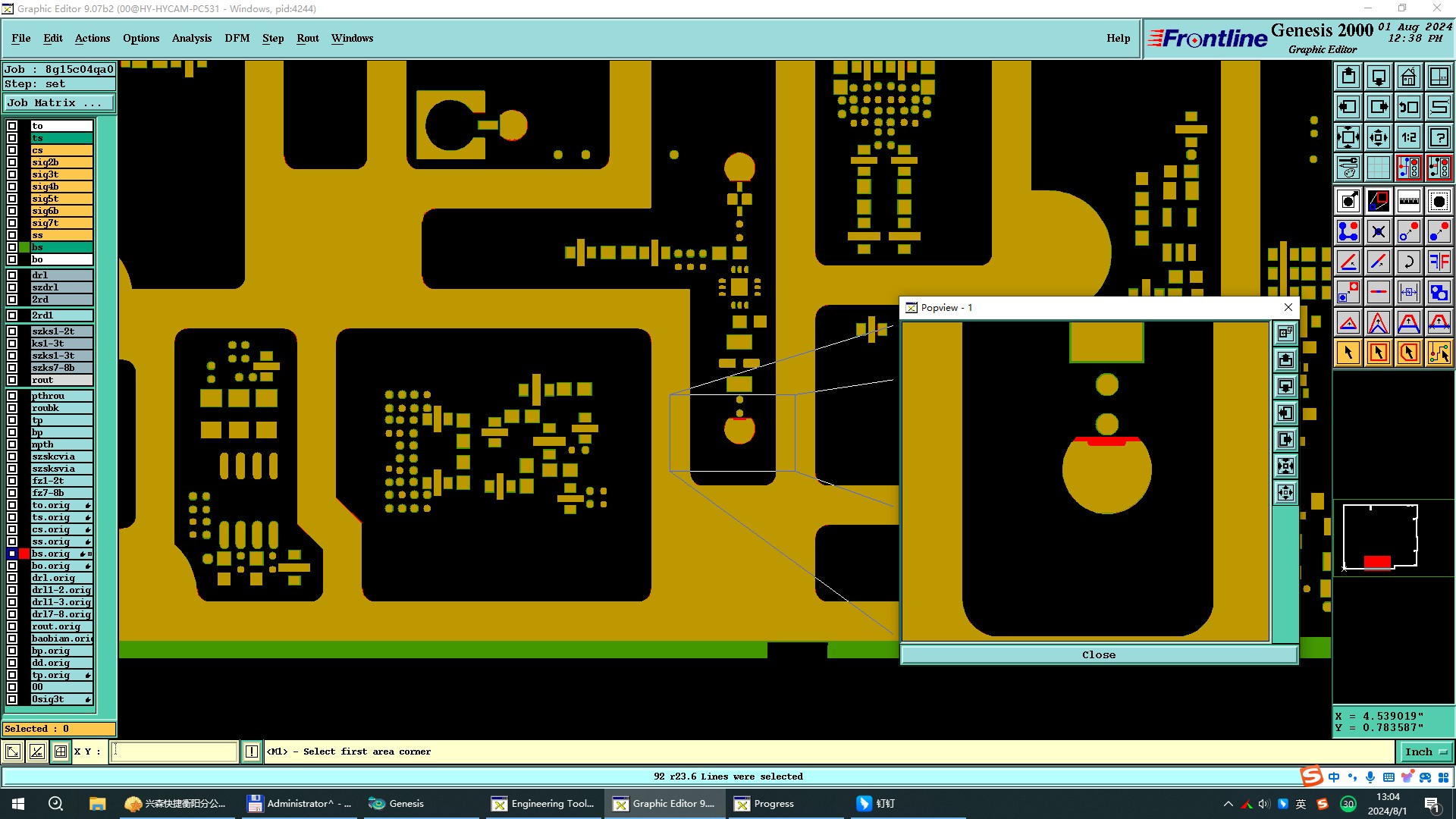Image resolution: width=1456 pixels, height=819 pixels.
Task: Toggle the checkbox for layer 'bs.orig'
Action: coord(12,554)
